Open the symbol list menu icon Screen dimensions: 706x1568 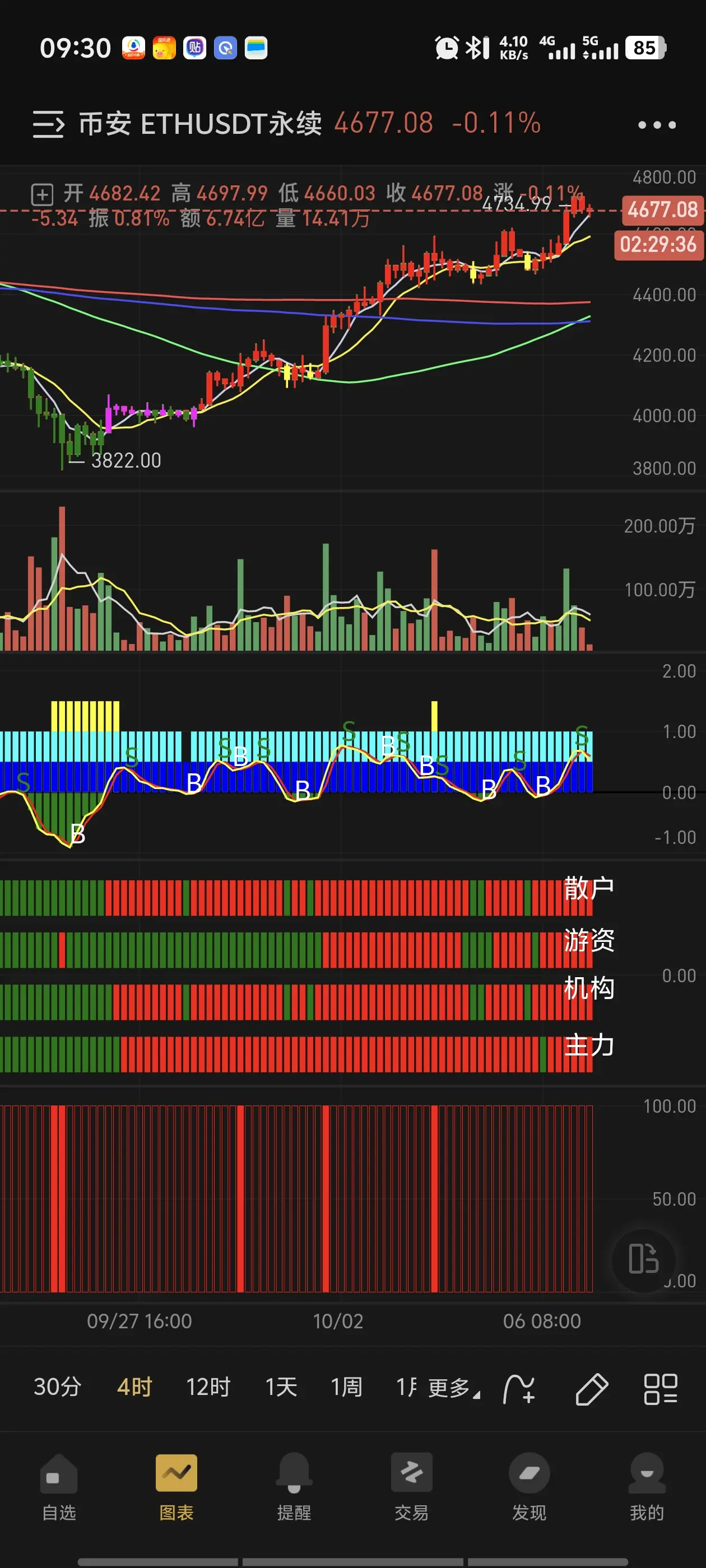(x=48, y=124)
